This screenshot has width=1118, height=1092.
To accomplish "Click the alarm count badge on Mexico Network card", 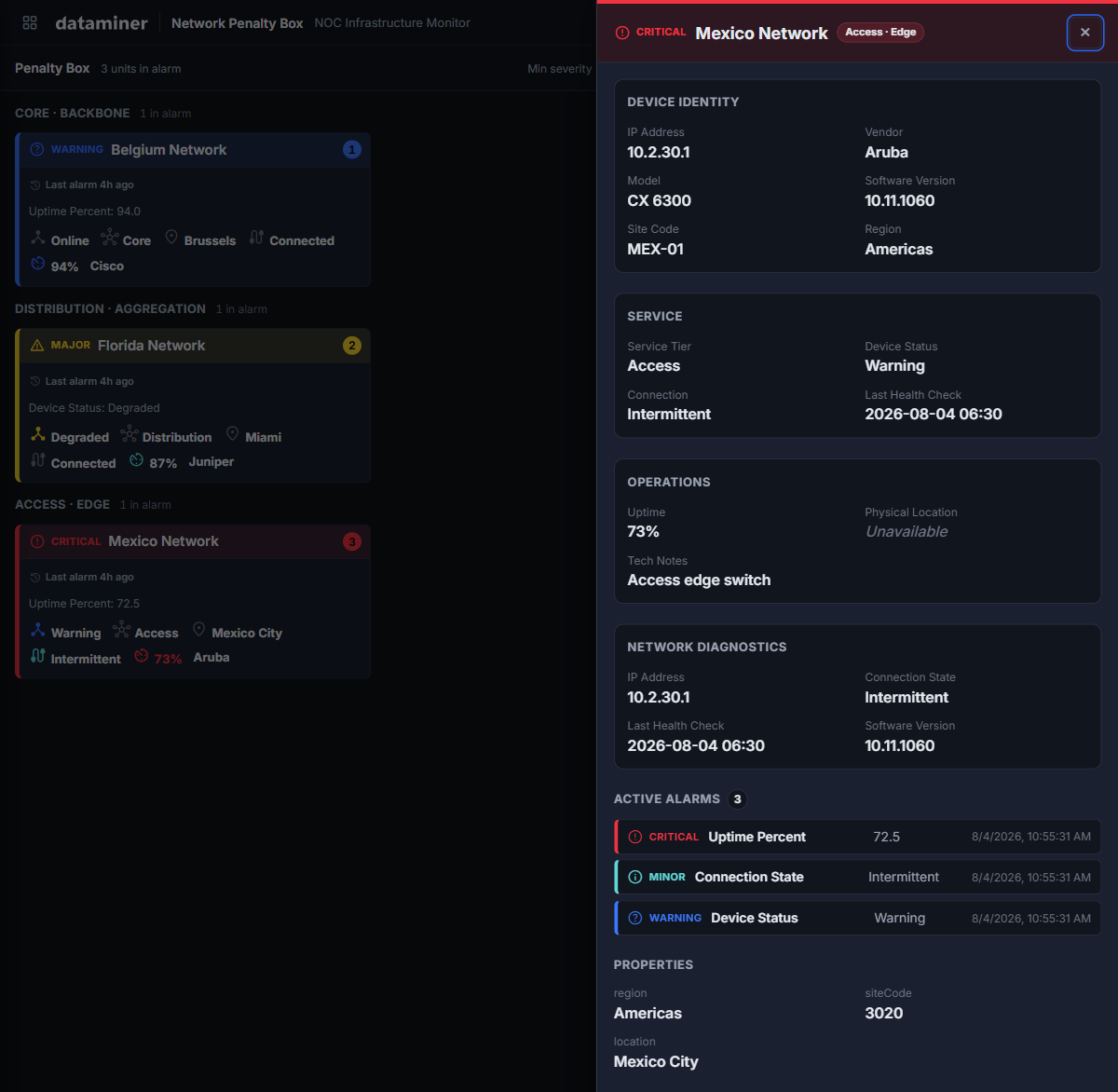I will point(351,541).
